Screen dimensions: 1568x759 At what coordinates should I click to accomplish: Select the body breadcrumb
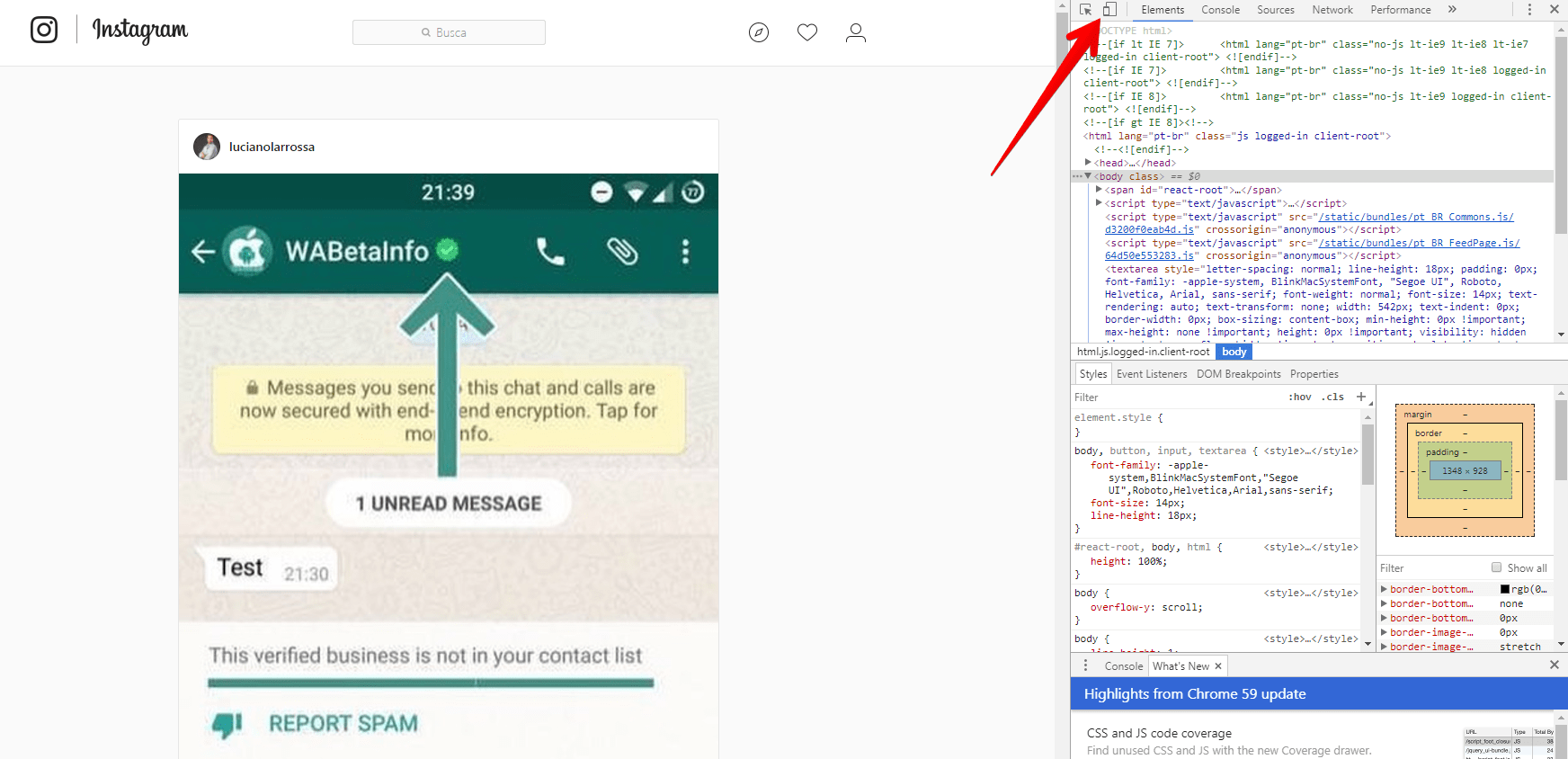pos(1234,352)
